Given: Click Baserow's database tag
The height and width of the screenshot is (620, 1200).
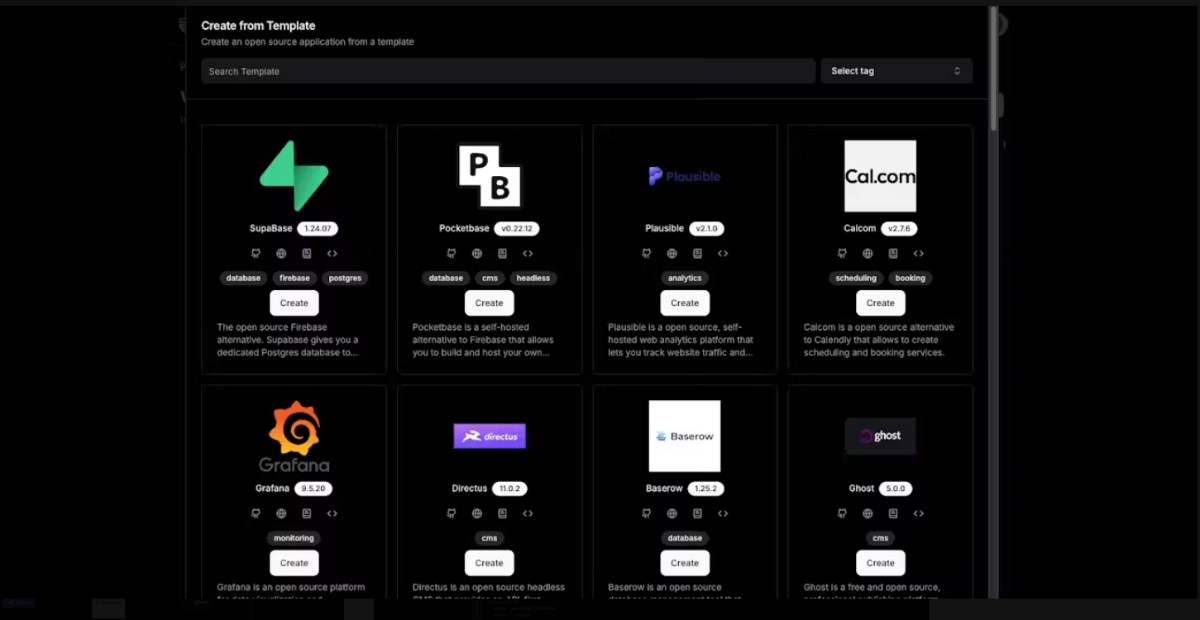Looking at the screenshot, I should coord(685,538).
